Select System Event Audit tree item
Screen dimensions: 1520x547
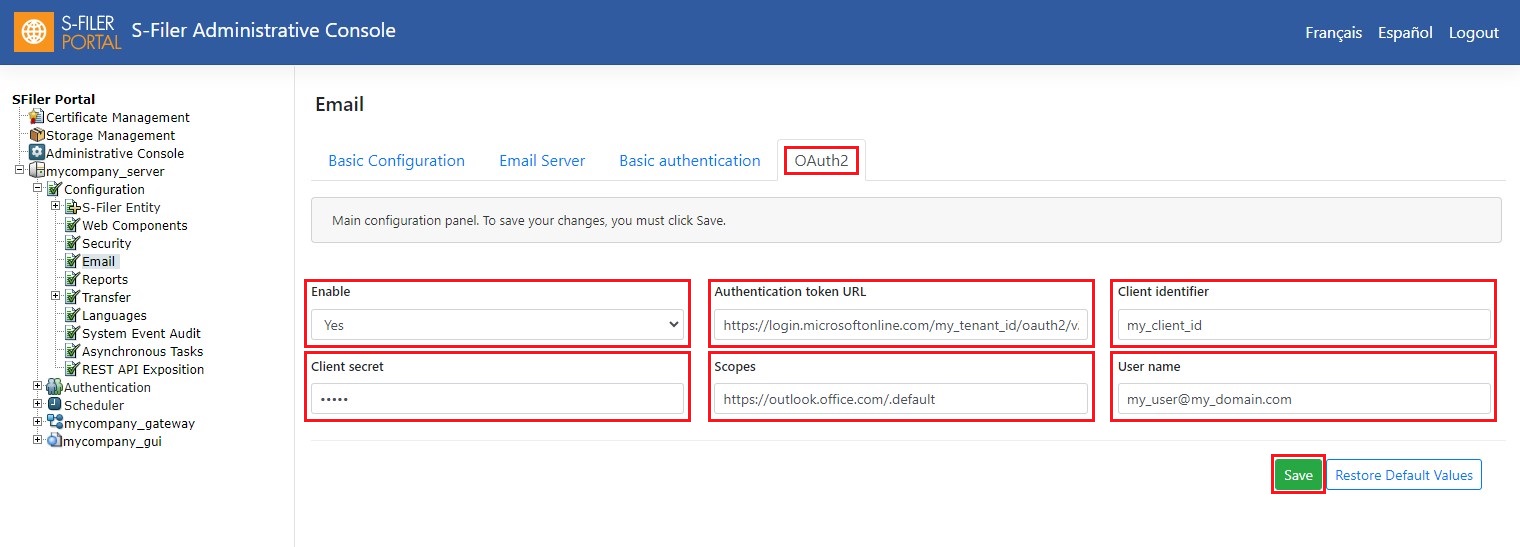141,333
